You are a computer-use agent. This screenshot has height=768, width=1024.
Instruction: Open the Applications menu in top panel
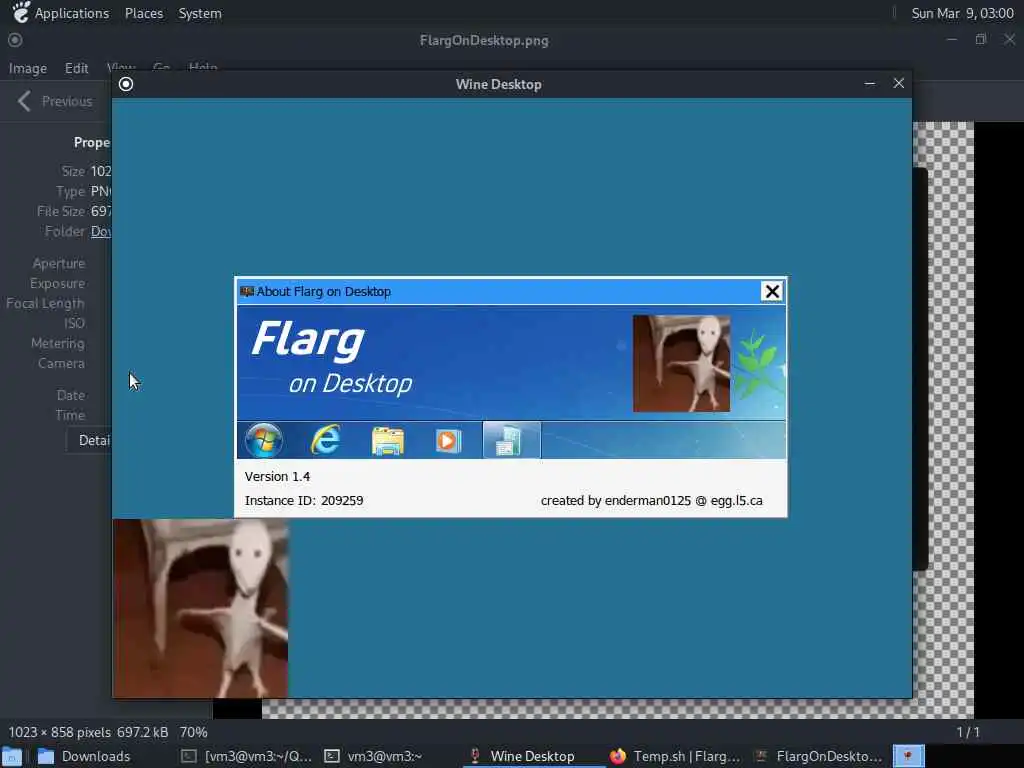(61, 13)
